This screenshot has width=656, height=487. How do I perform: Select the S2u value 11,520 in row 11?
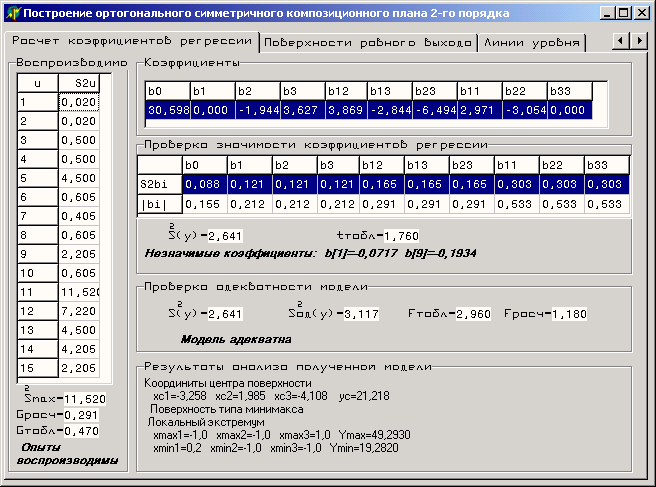(78, 291)
